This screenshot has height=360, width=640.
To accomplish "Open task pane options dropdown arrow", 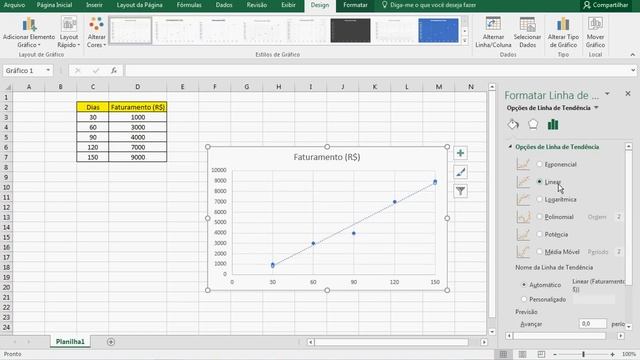I will pyautogui.click(x=607, y=94).
